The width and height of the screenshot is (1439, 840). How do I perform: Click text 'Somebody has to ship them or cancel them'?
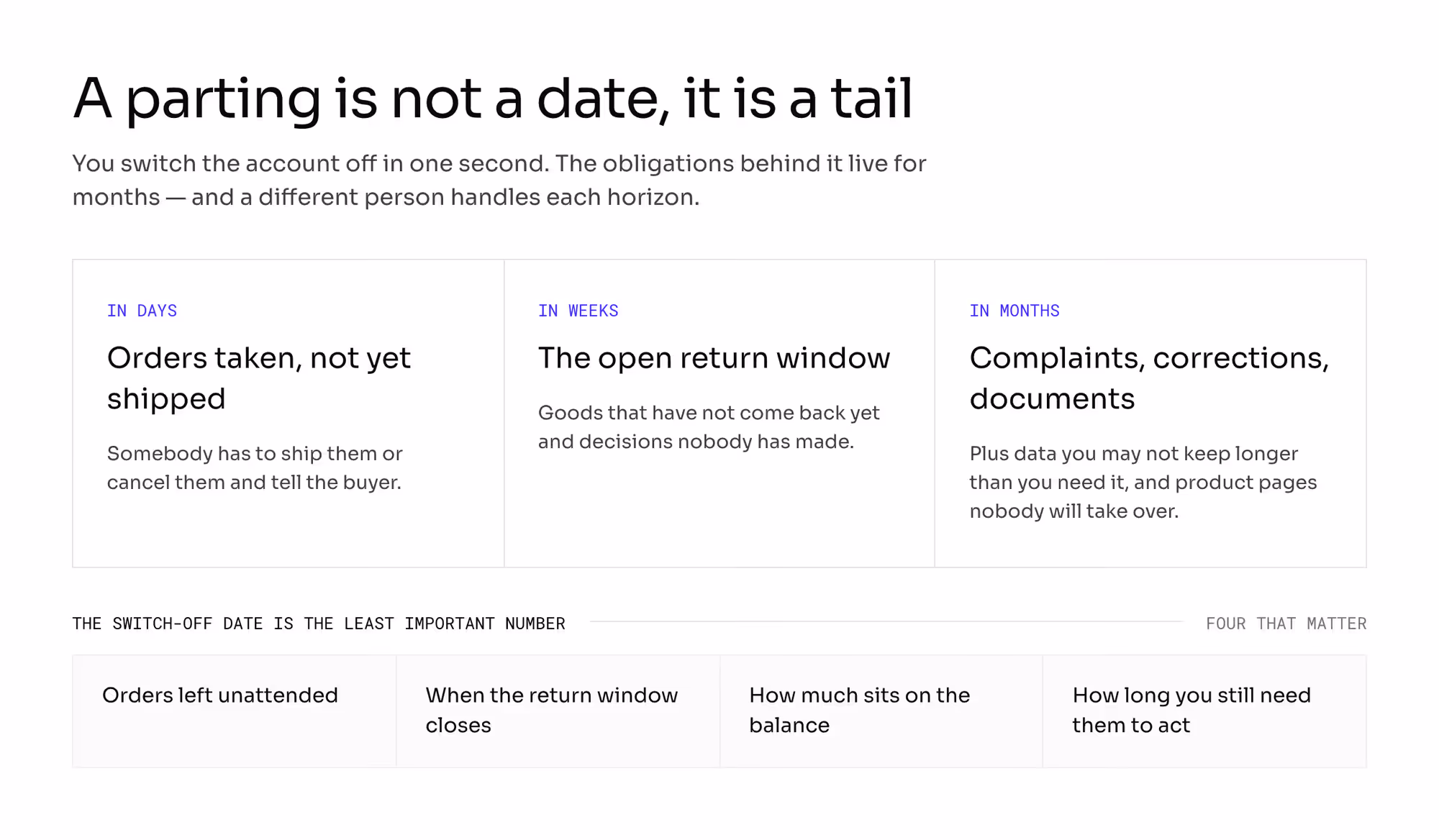pyautogui.click(x=255, y=467)
